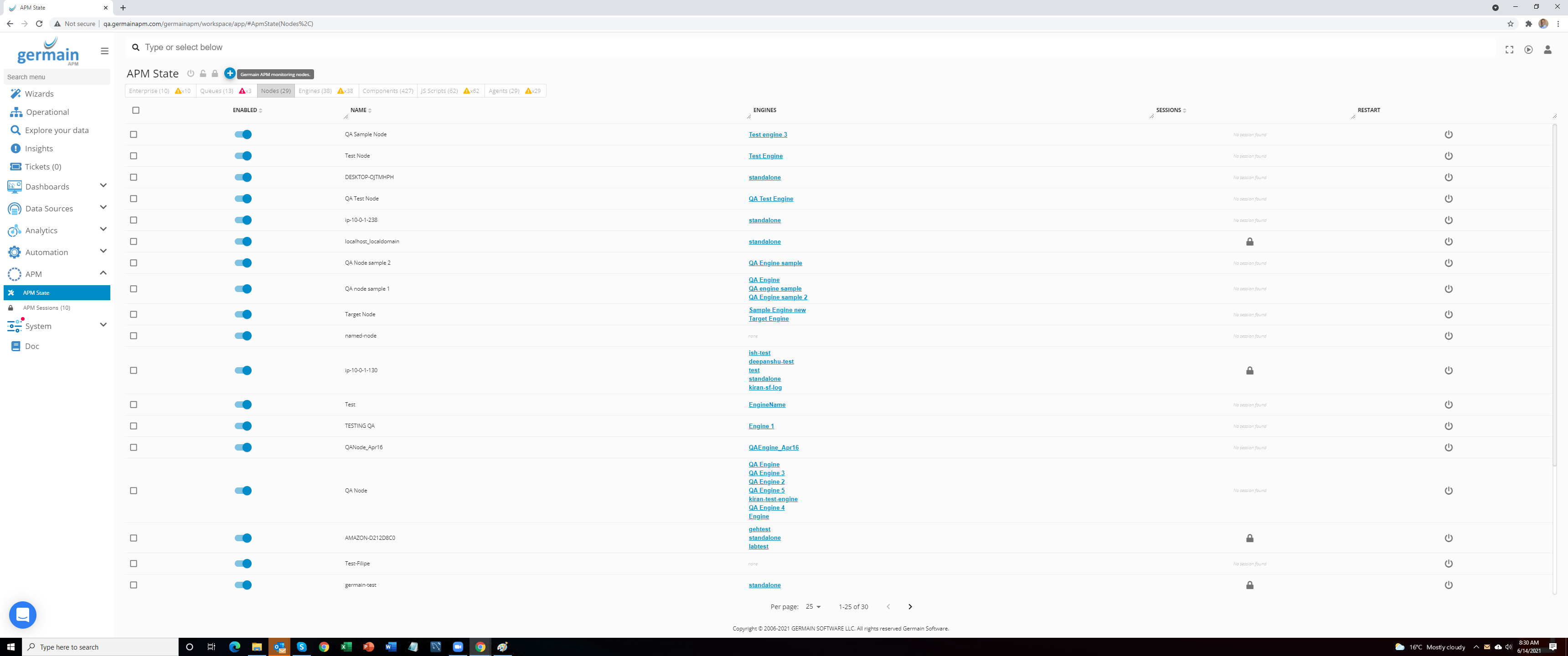Click the blue plus add node icon
This screenshot has width=1568, height=656.
229,73
